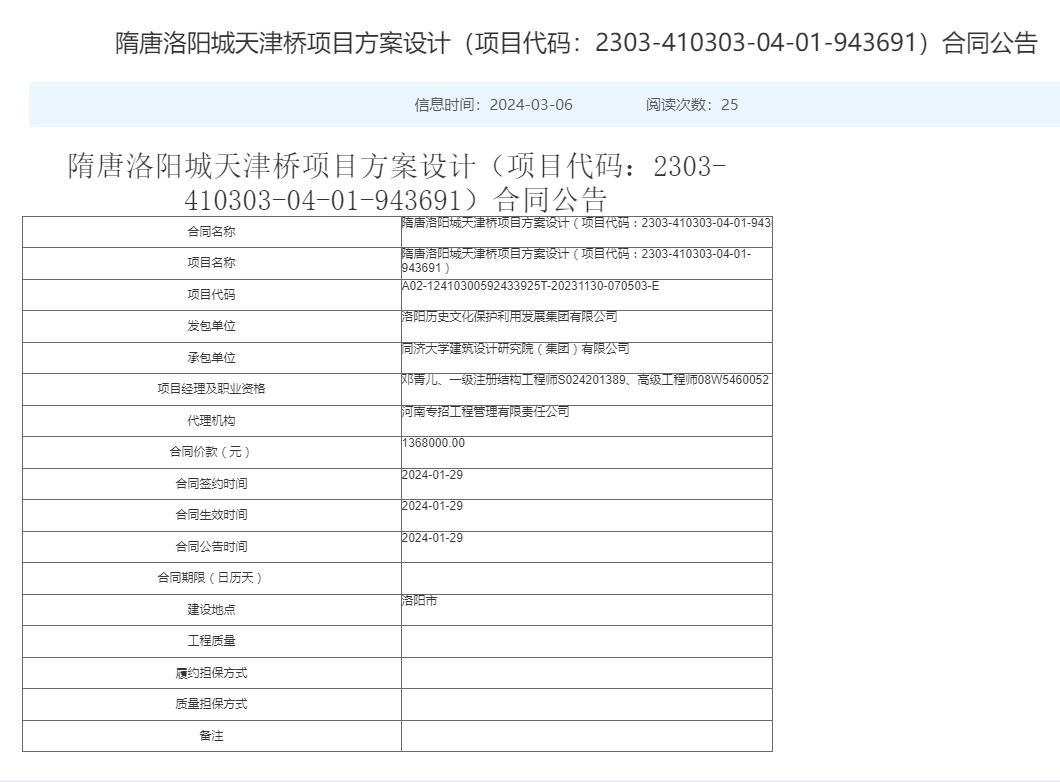Click the 邓青儿 project manager value
Image resolution: width=1060 pixels, height=782 pixels.
click(x=585, y=380)
